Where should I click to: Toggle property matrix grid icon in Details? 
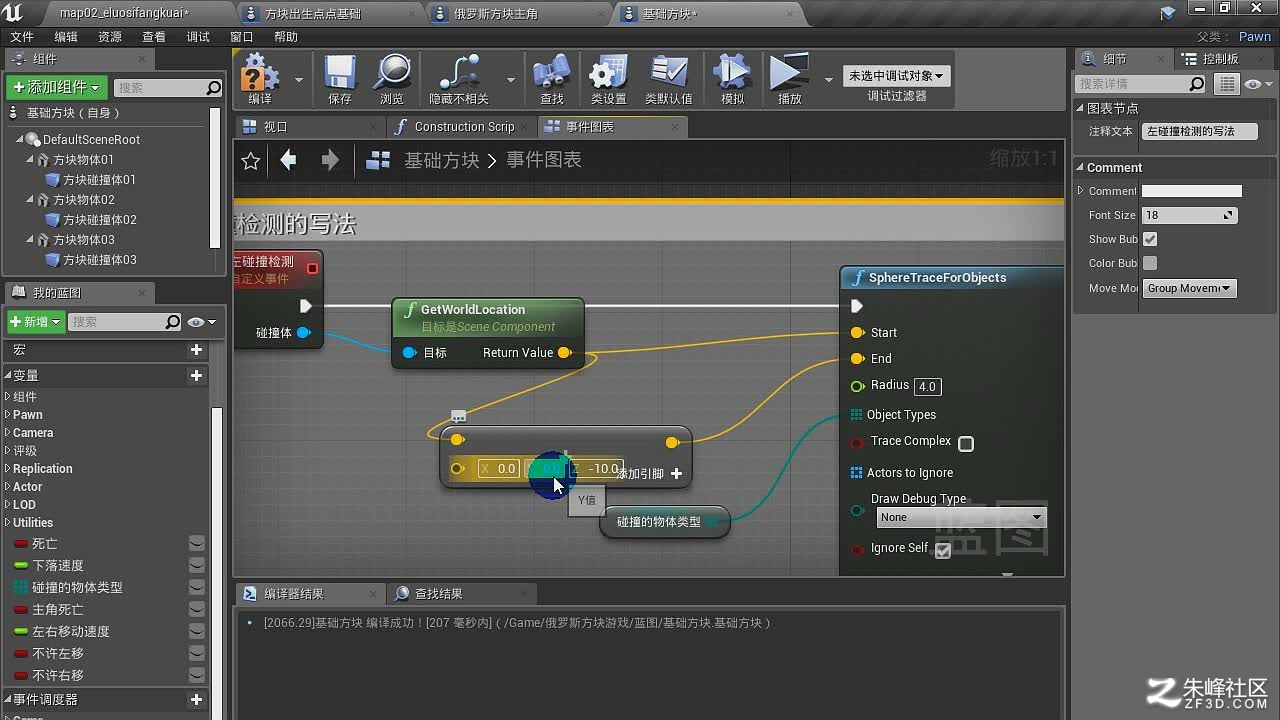click(x=1227, y=84)
